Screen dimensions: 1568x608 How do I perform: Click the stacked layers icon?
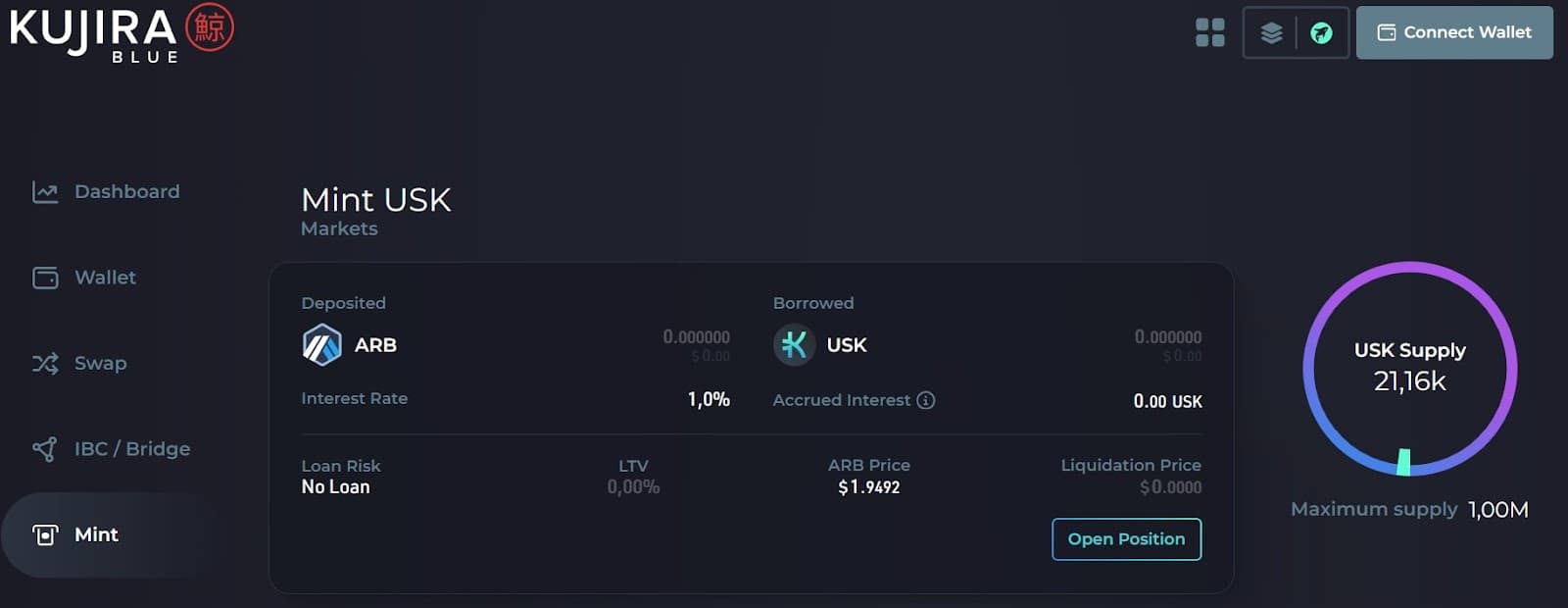(1271, 32)
